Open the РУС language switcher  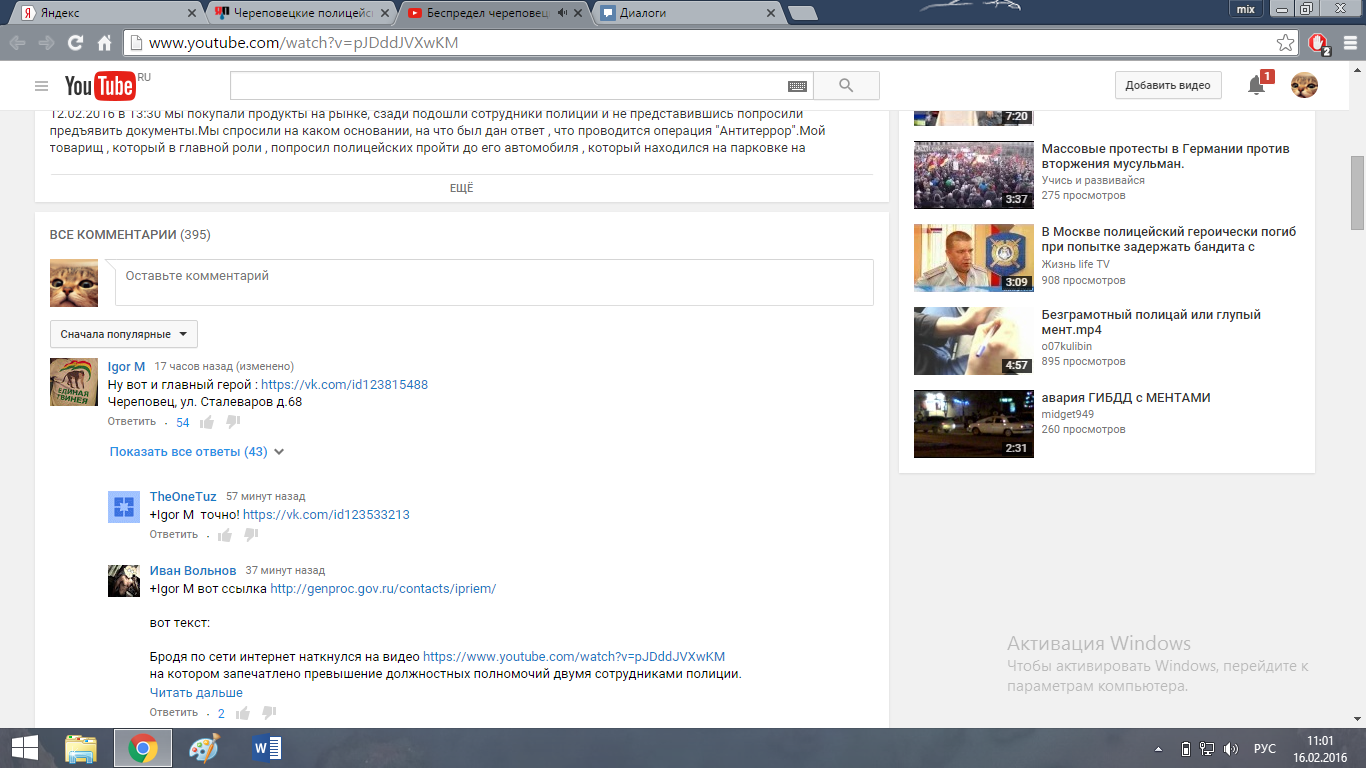1265,749
